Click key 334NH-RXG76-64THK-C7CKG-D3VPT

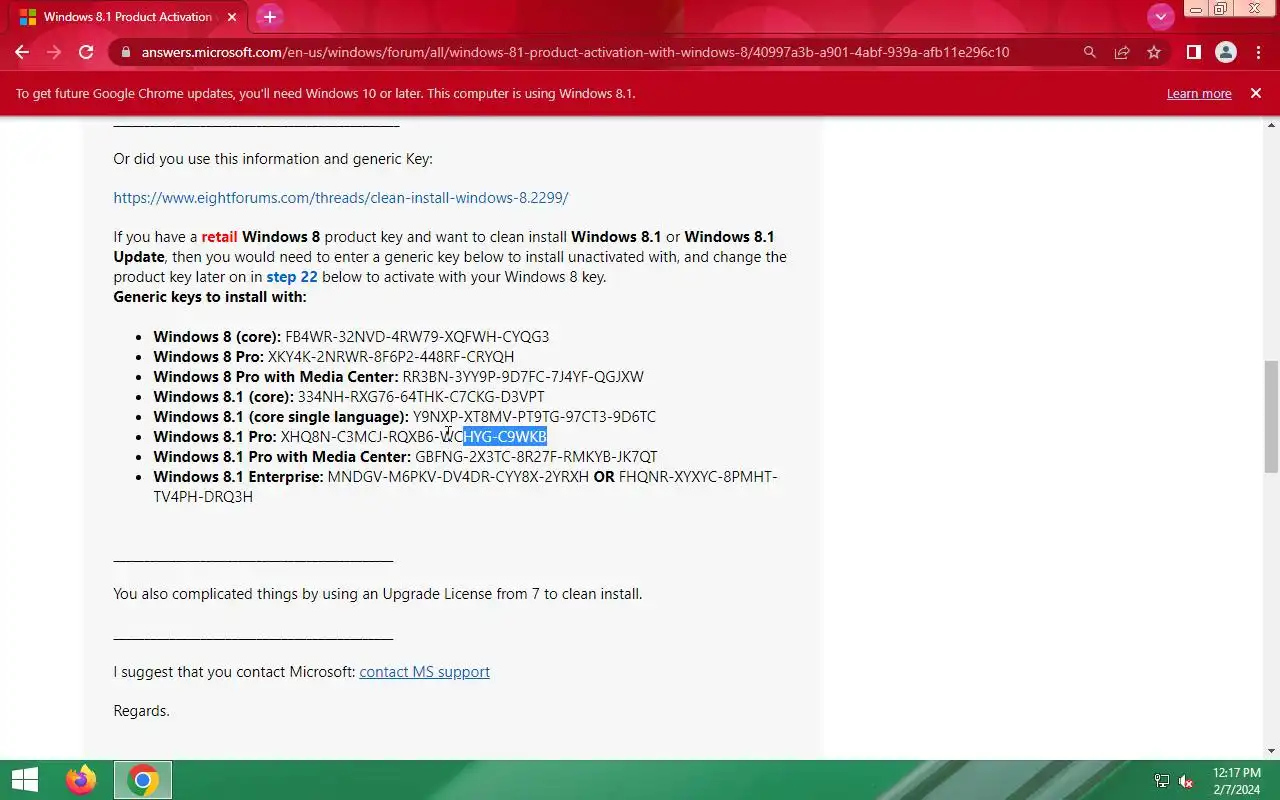(x=421, y=397)
